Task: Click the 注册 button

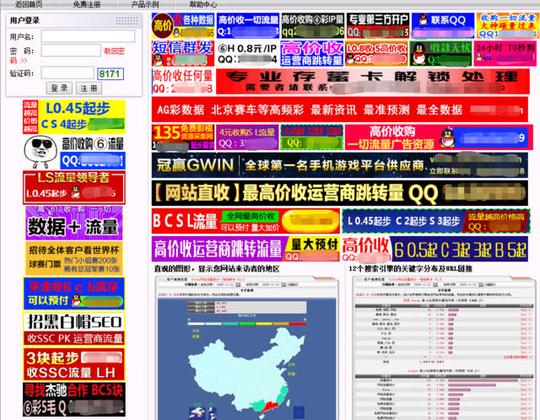Action: (x=89, y=88)
